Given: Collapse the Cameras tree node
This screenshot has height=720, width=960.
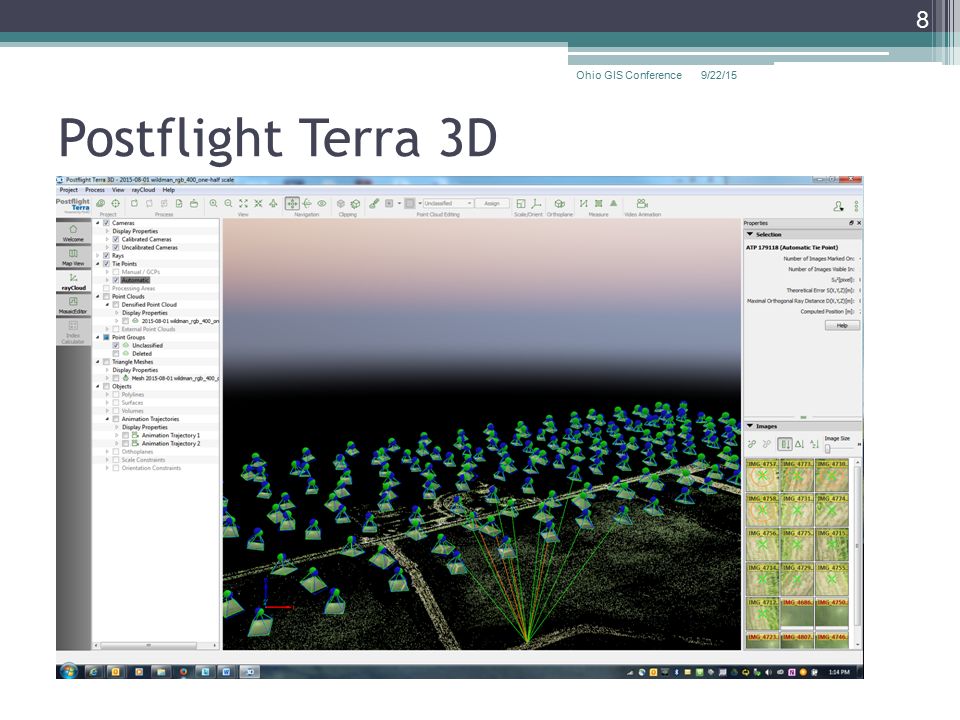Looking at the screenshot, I should [x=98, y=223].
